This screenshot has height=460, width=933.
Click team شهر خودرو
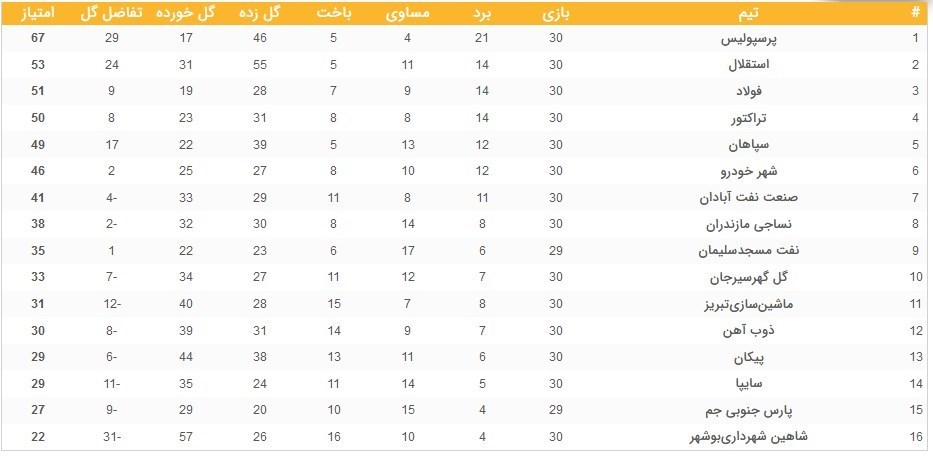coord(750,171)
